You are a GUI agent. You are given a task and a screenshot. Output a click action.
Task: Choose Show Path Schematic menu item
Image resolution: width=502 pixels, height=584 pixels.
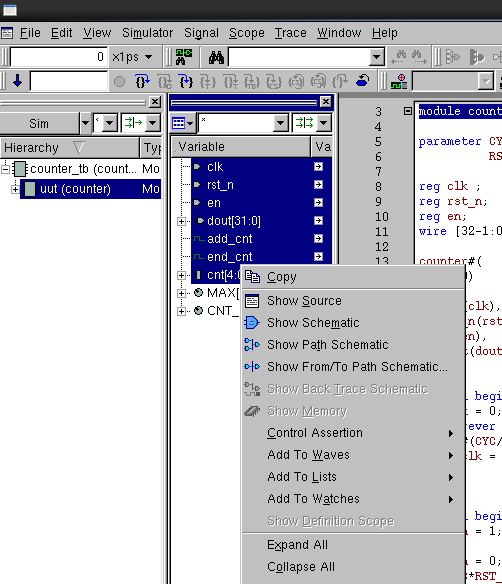[x=353, y=345]
